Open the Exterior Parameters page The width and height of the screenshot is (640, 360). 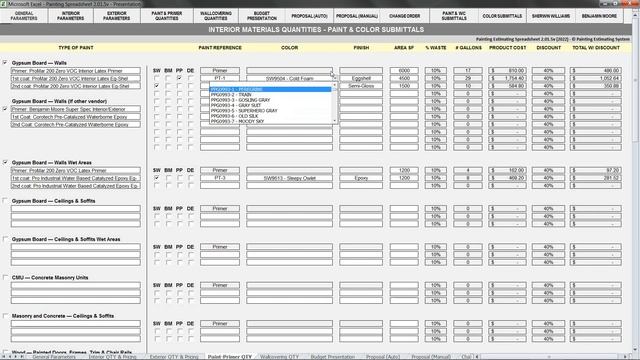tap(117, 16)
